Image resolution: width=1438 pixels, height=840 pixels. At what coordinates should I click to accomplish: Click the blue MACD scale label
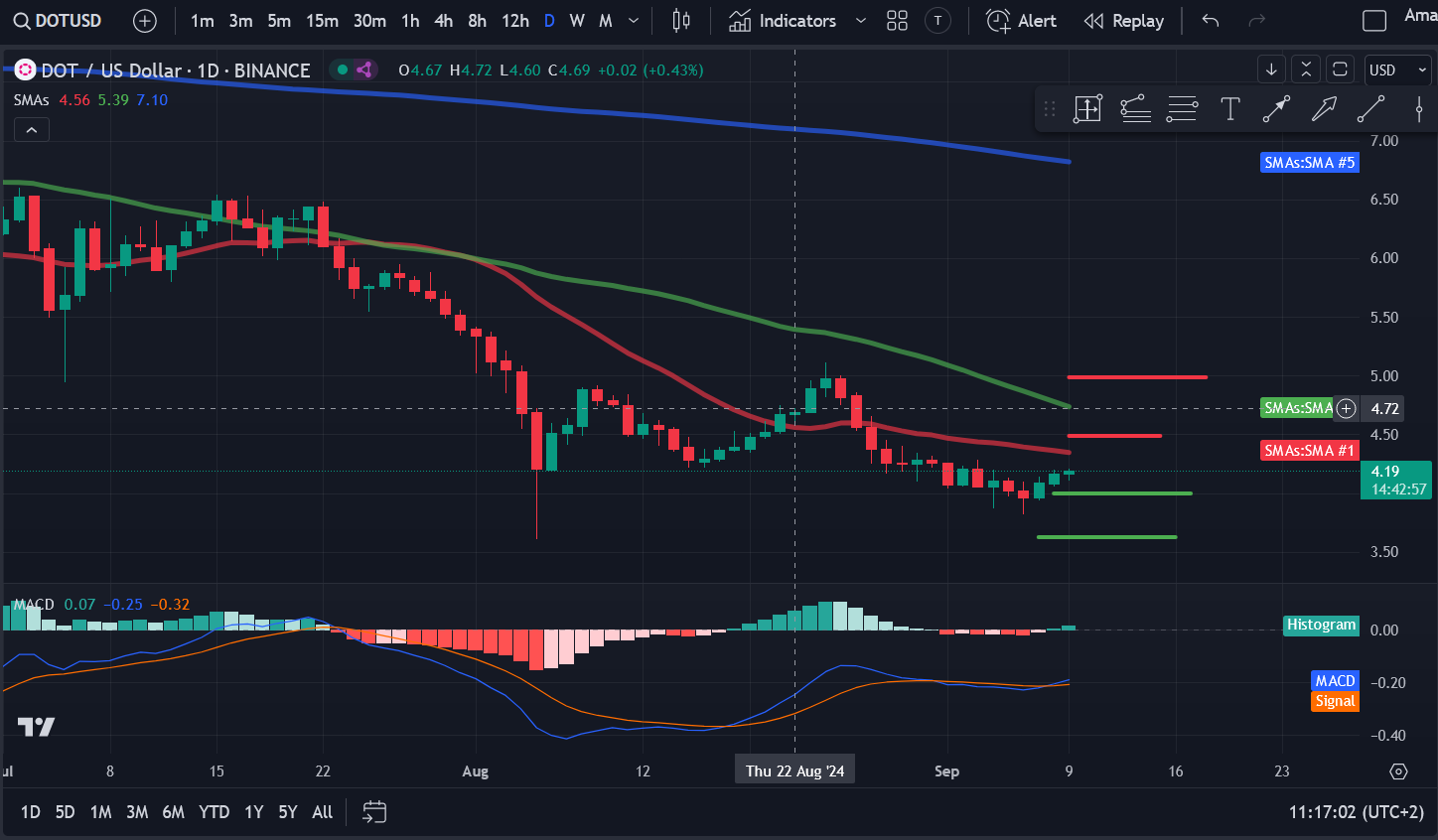click(1335, 681)
